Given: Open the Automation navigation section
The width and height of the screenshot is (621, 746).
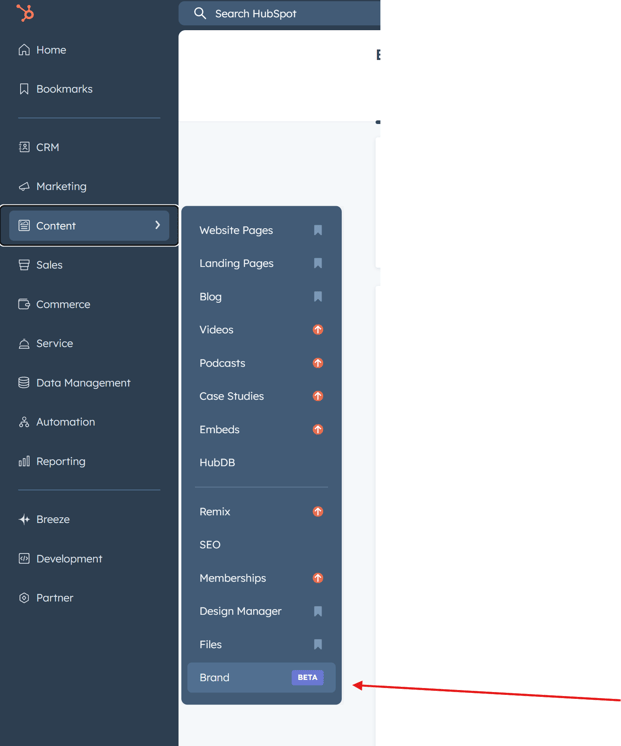Looking at the screenshot, I should point(65,422).
